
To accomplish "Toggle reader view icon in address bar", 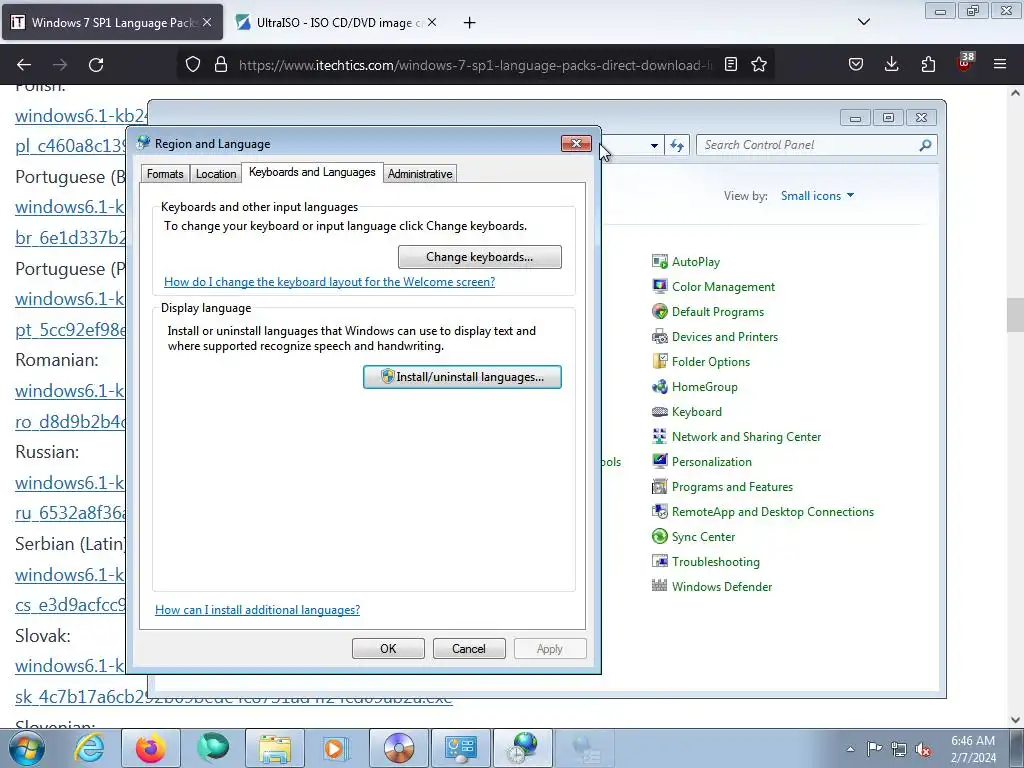I will [x=731, y=65].
